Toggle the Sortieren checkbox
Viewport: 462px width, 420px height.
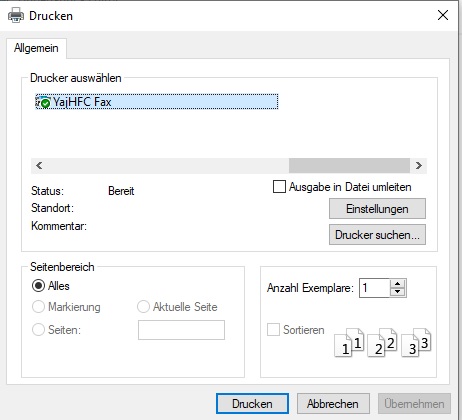click(x=273, y=330)
